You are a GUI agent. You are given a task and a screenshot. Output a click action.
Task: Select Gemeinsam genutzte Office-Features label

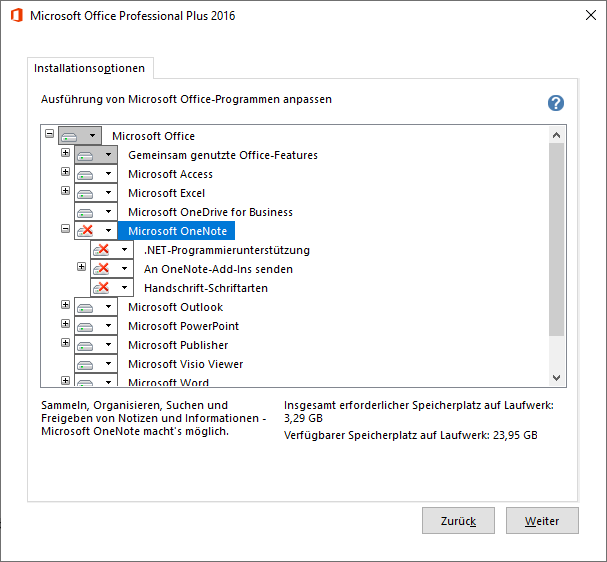pos(223,155)
